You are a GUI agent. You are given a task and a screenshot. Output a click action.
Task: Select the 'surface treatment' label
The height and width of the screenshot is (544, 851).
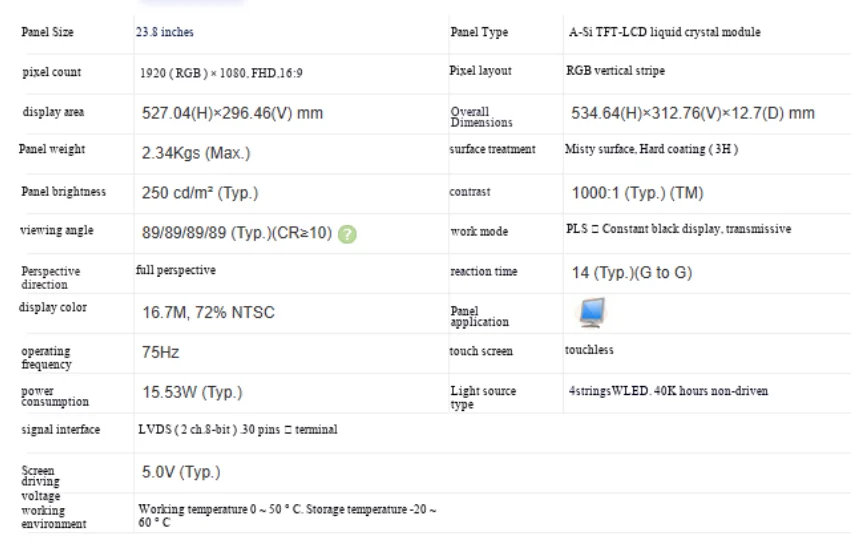tap(492, 149)
